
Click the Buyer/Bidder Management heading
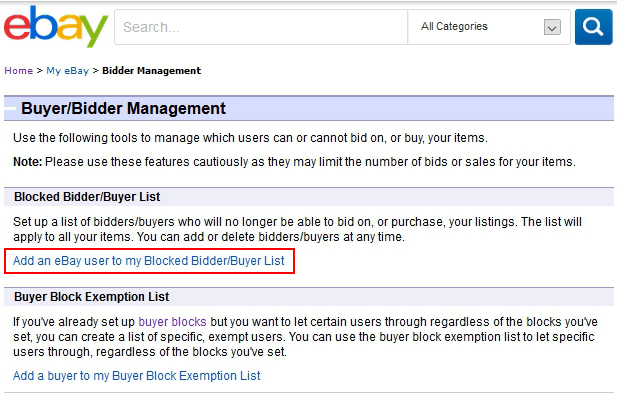pos(123,109)
